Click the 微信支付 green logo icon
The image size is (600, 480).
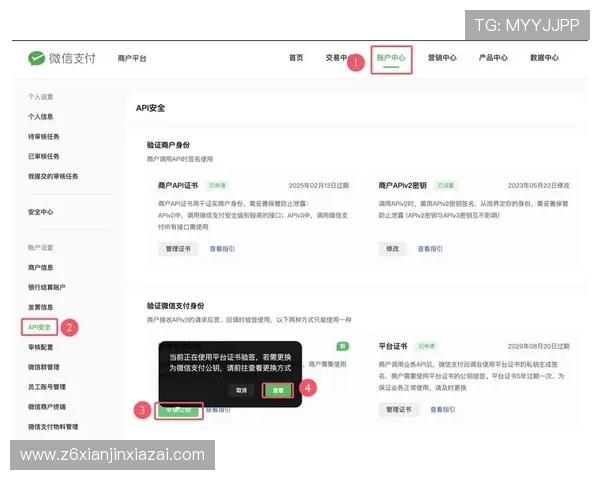(x=36, y=58)
